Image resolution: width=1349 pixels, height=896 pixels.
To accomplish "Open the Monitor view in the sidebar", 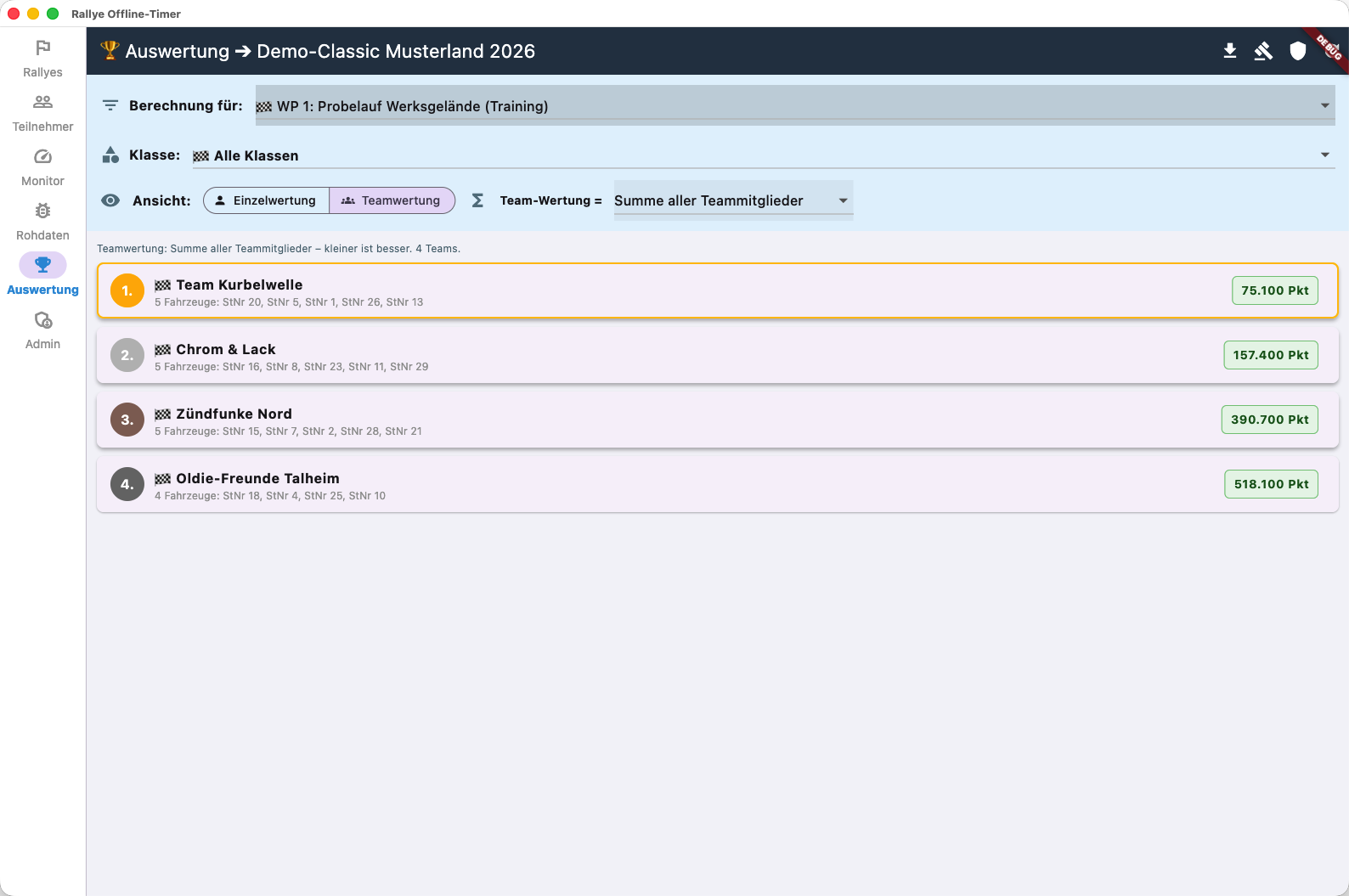I will 42,167.
